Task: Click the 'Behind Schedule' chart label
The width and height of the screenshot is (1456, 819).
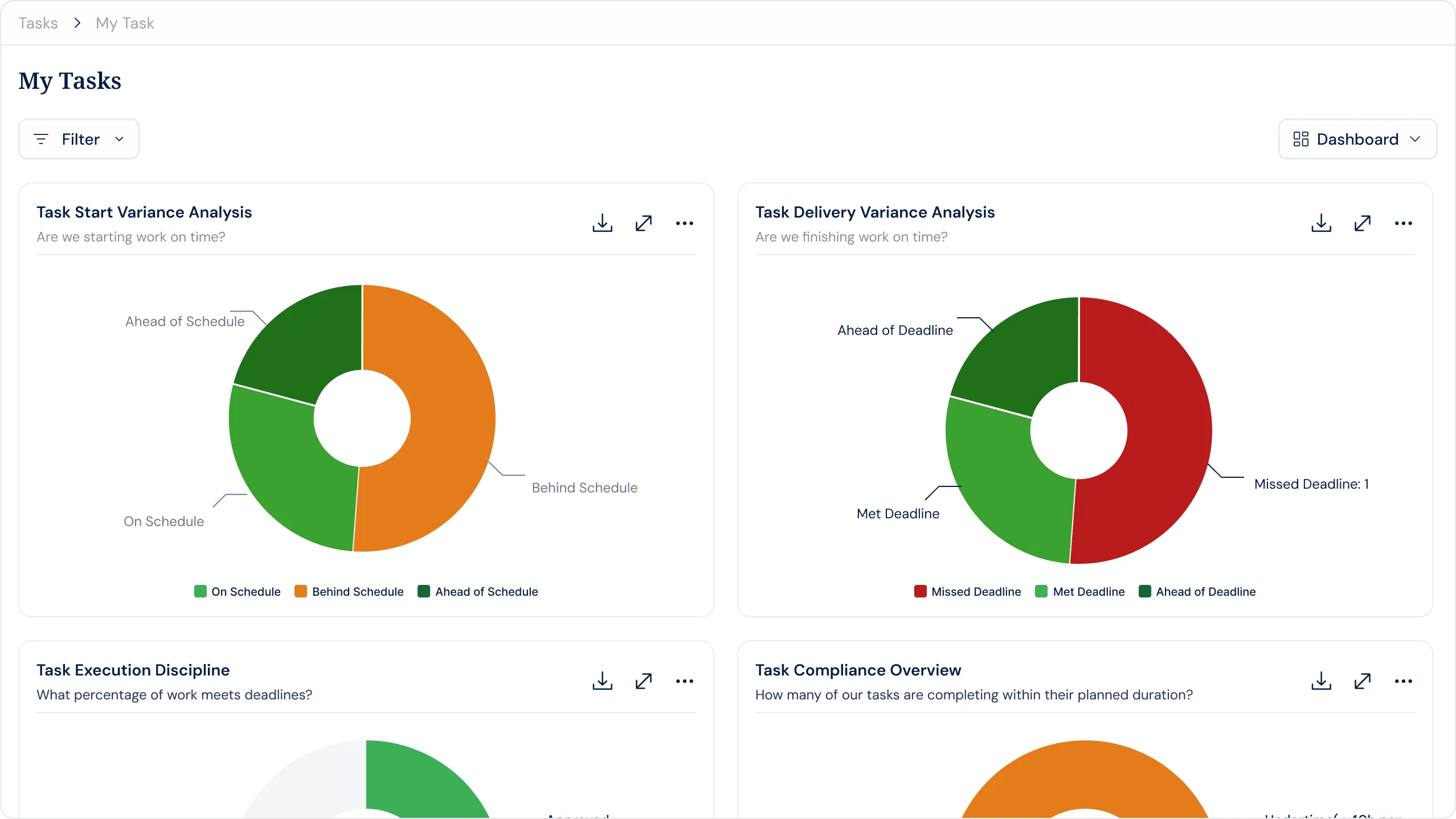Action: (584, 488)
